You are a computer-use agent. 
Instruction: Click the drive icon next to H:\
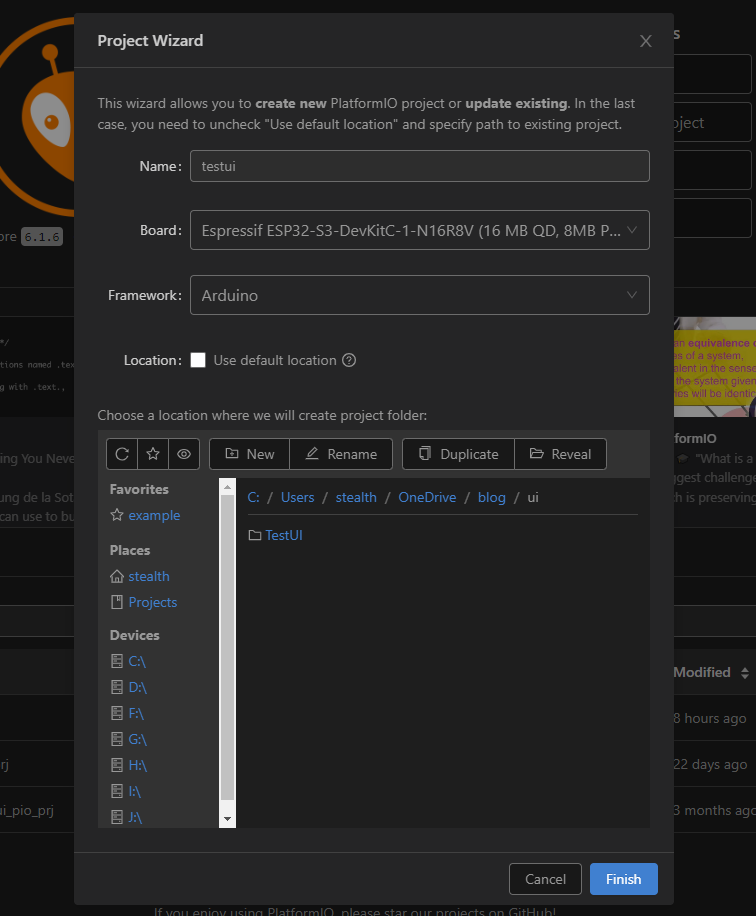tap(117, 765)
